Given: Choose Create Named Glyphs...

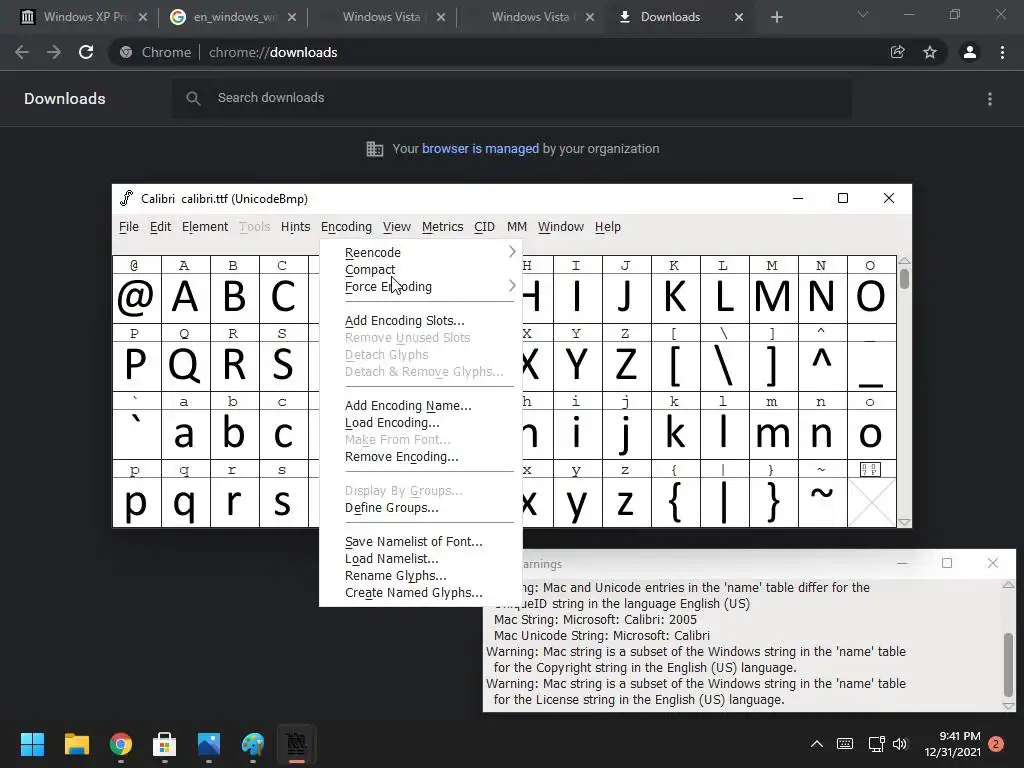Looking at the screenshot, I should tap(421, 592).
